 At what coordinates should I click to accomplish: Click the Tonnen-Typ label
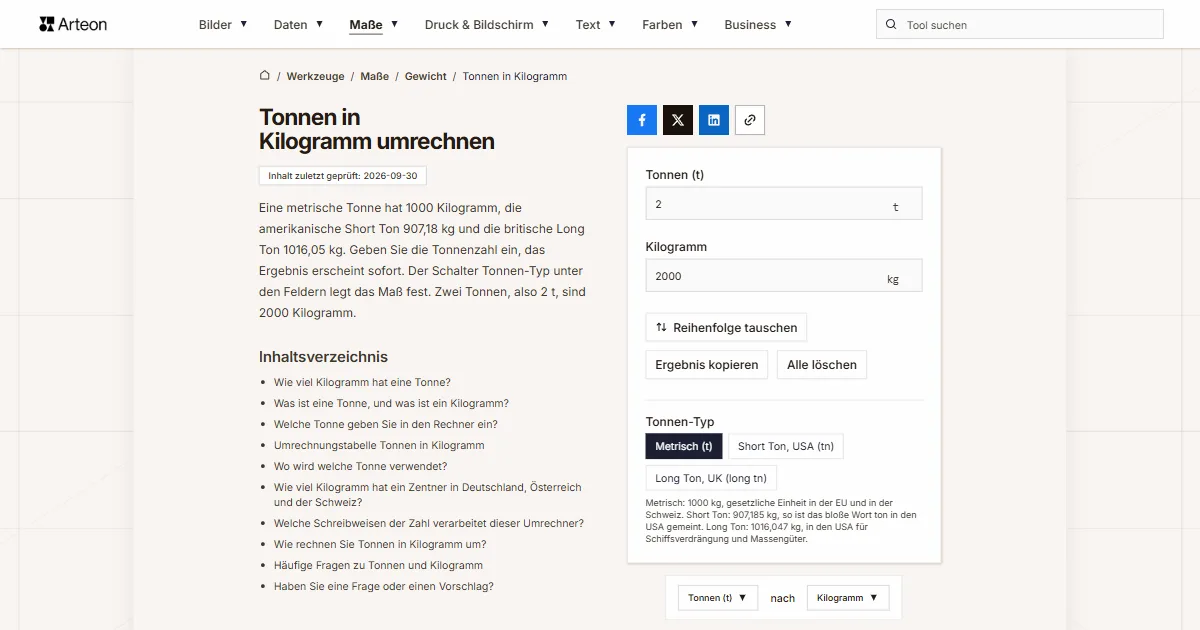(x=680, y=422)
